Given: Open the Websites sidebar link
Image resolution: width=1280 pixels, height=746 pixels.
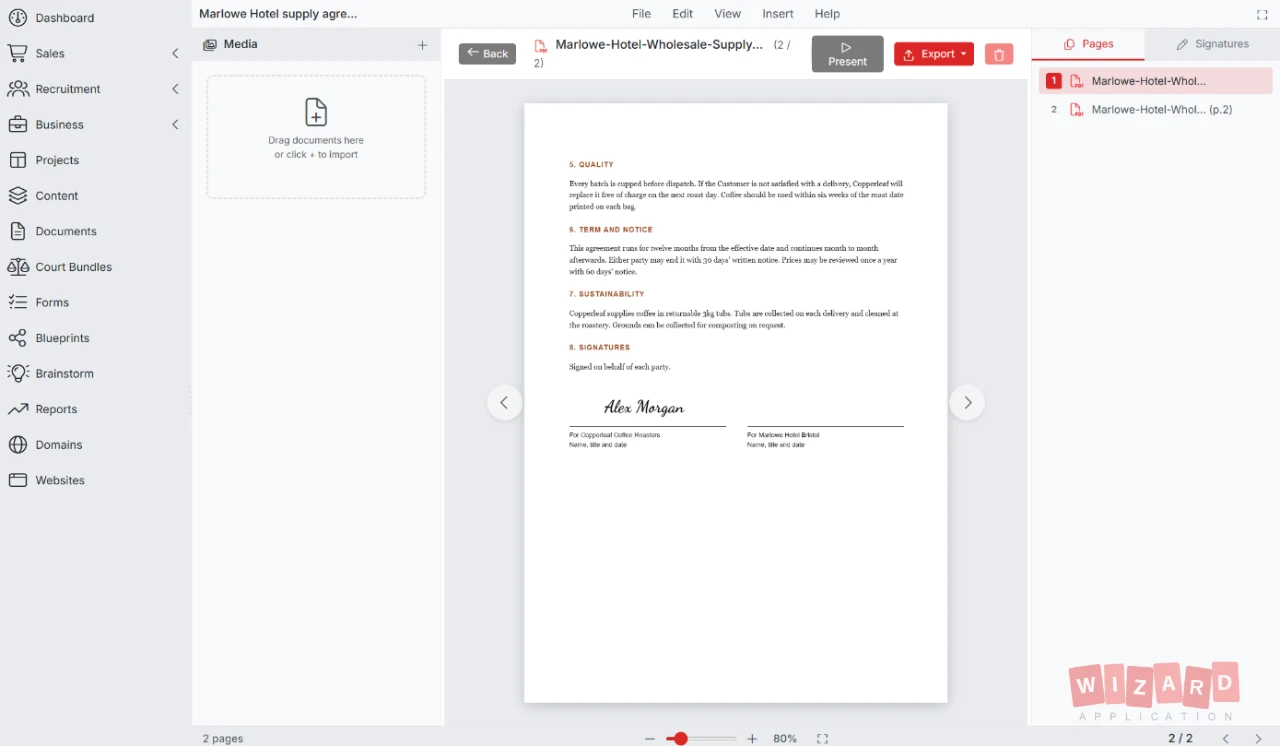Looking at the screenshot, I should pos(60,480).
